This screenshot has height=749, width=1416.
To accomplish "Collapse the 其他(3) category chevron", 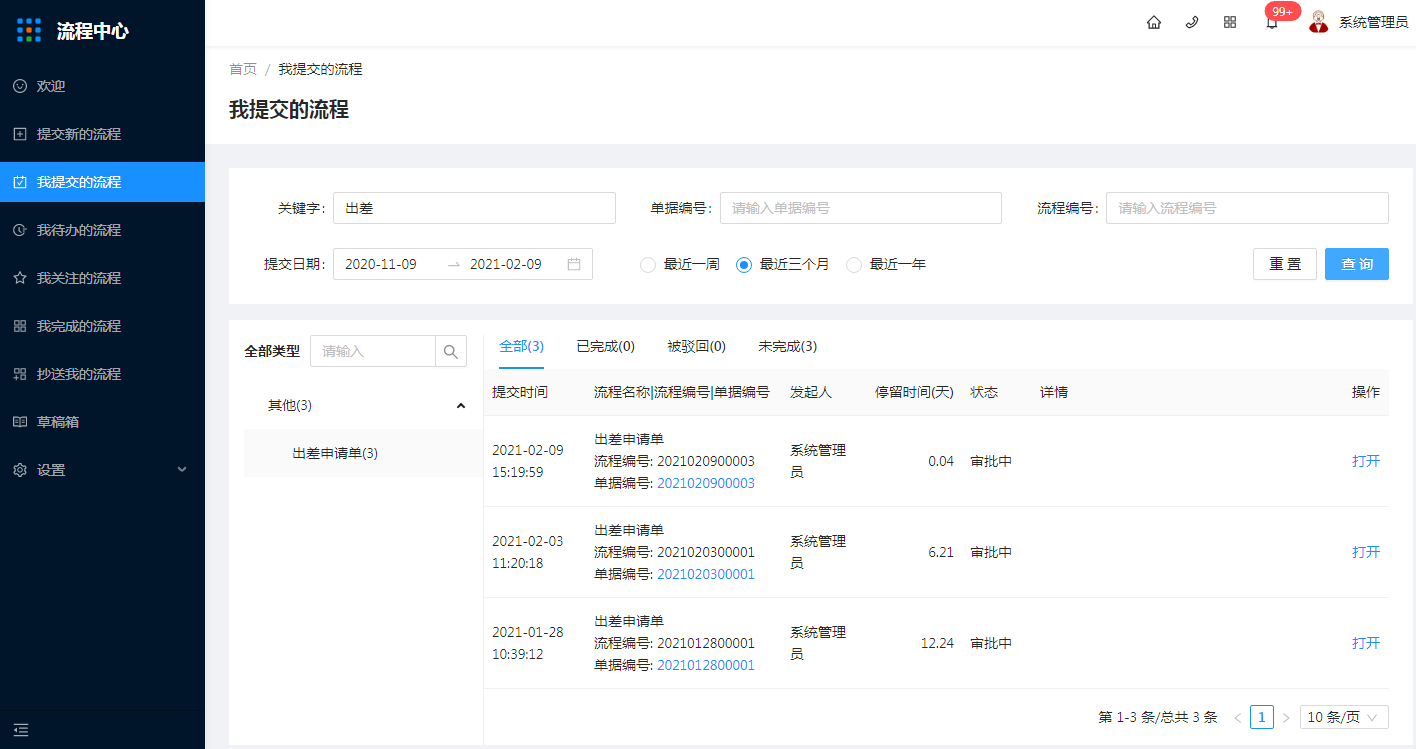I will [461, 405].
